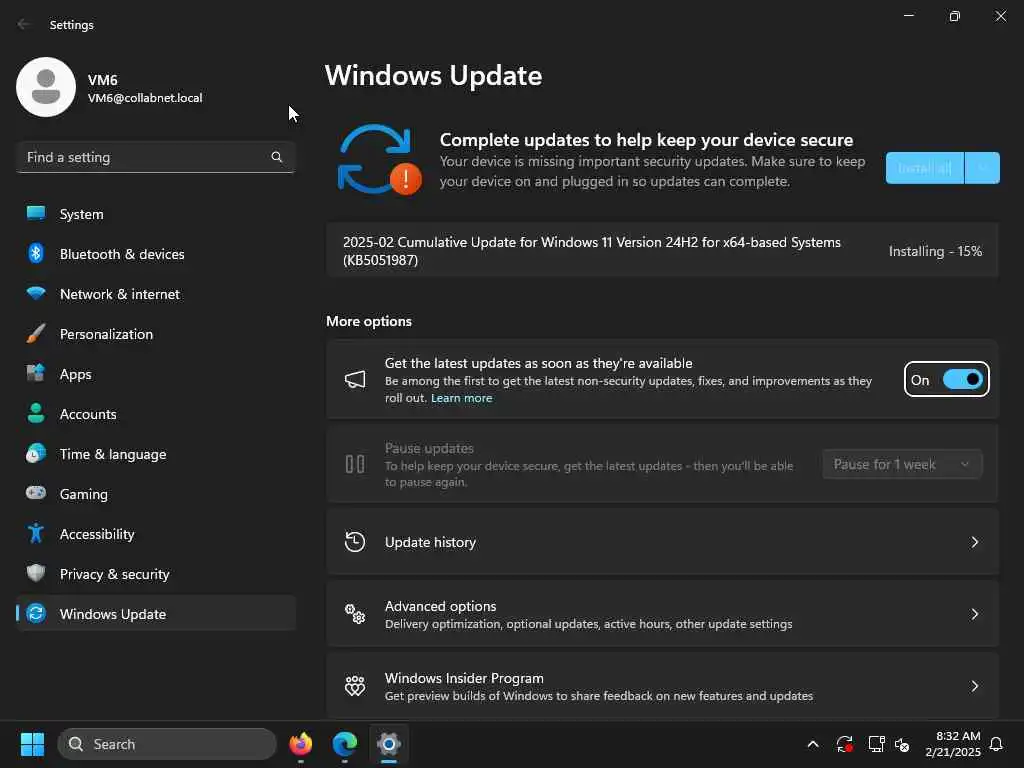The image size is (1024, 768).
Task: Click the Accessibility figure icon
Action: 36,534
